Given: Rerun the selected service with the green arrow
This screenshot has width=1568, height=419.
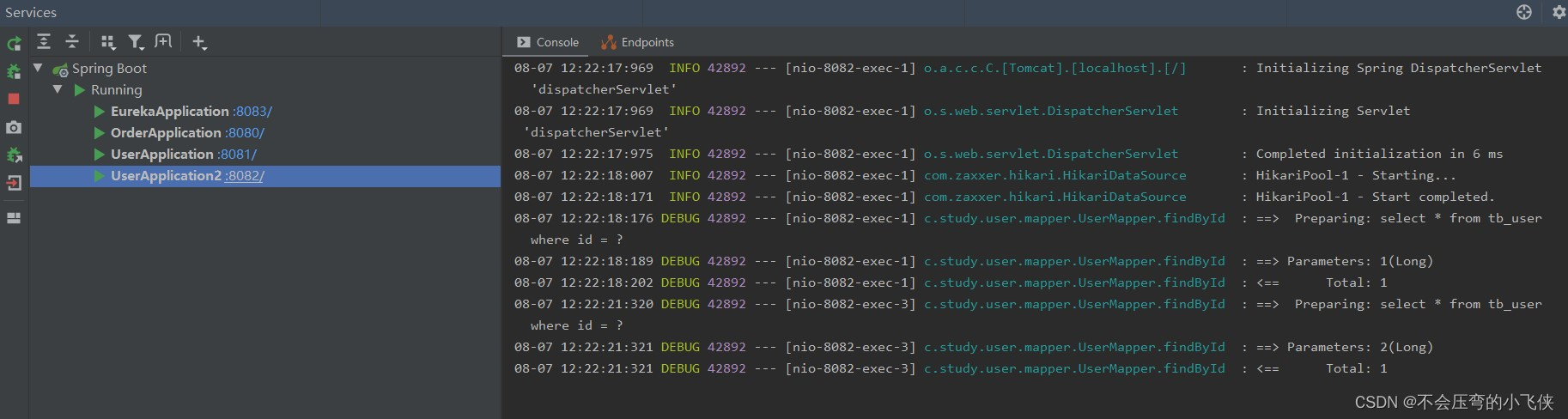Looking at the screenshot, I should [14, 43].
